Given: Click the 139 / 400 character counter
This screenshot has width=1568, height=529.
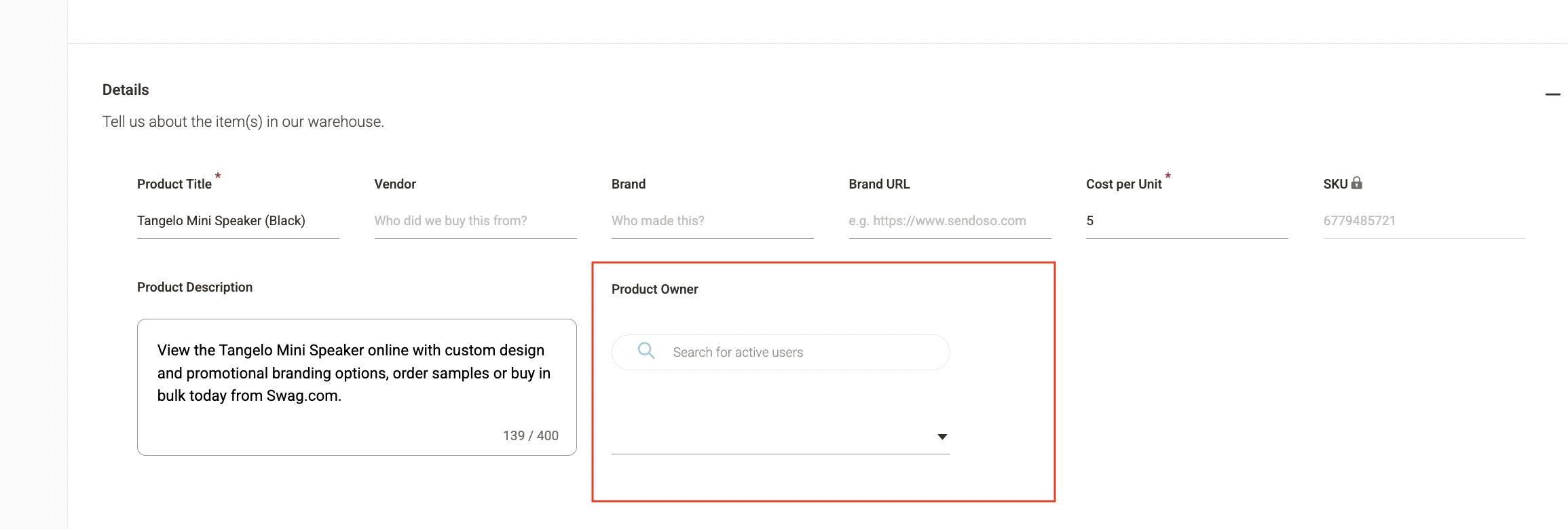Looking at the screenshot, I should [x=531, y=435].
